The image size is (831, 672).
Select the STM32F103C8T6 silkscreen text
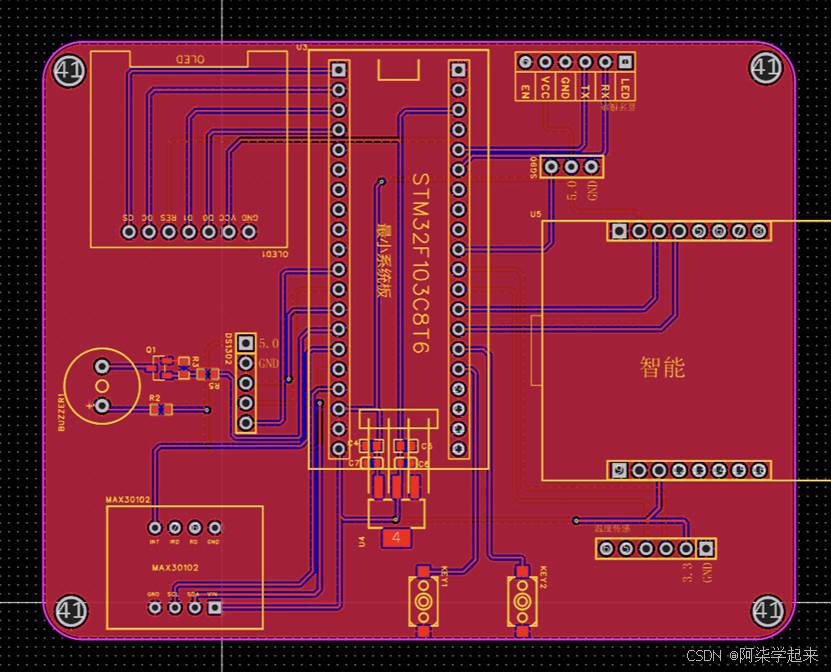(x=421, y=263)
